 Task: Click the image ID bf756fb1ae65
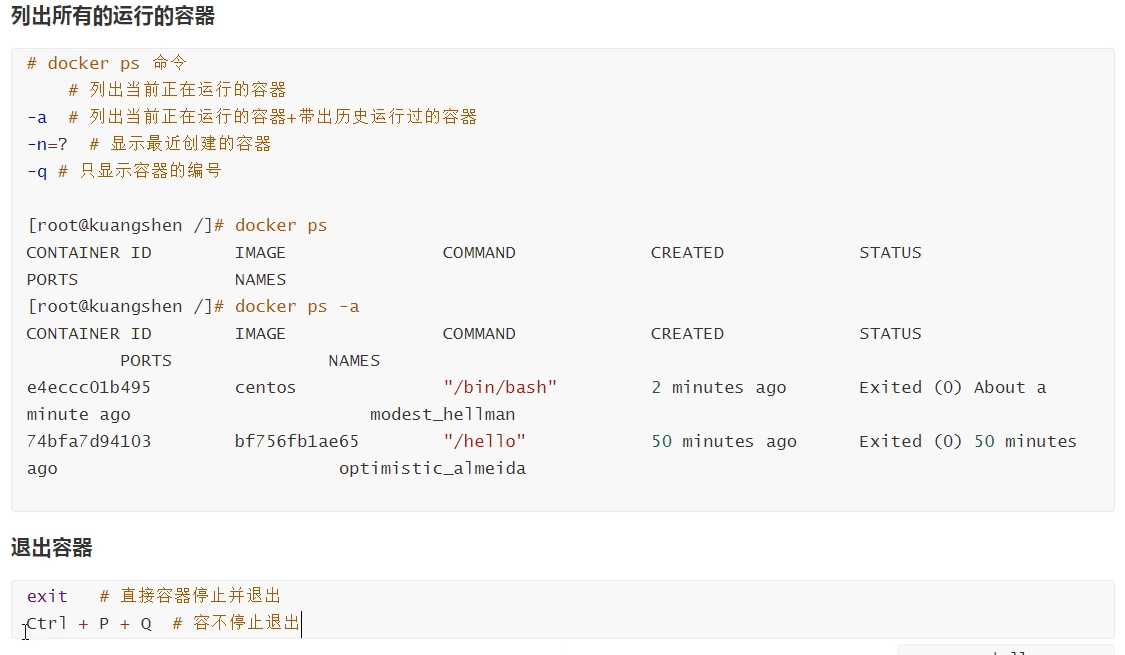[x=297, y=441]
